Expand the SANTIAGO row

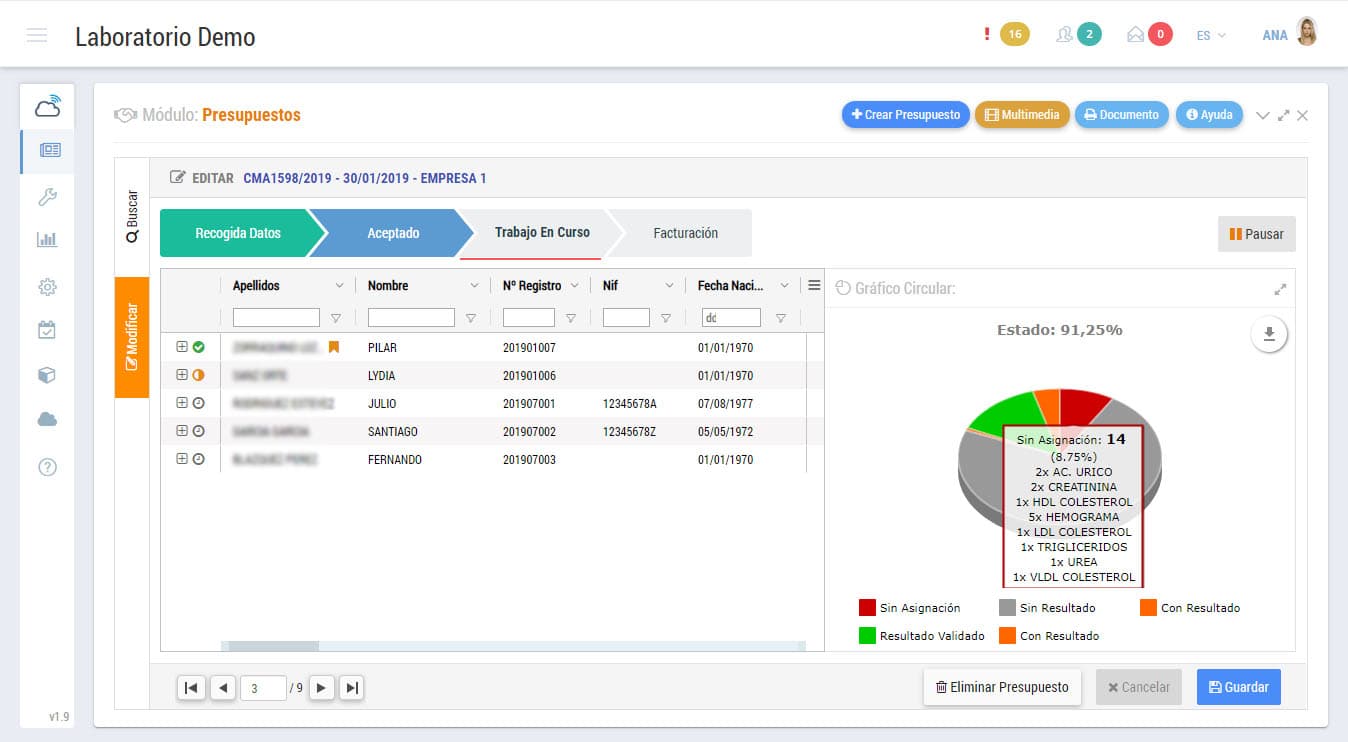click(182, 431)
